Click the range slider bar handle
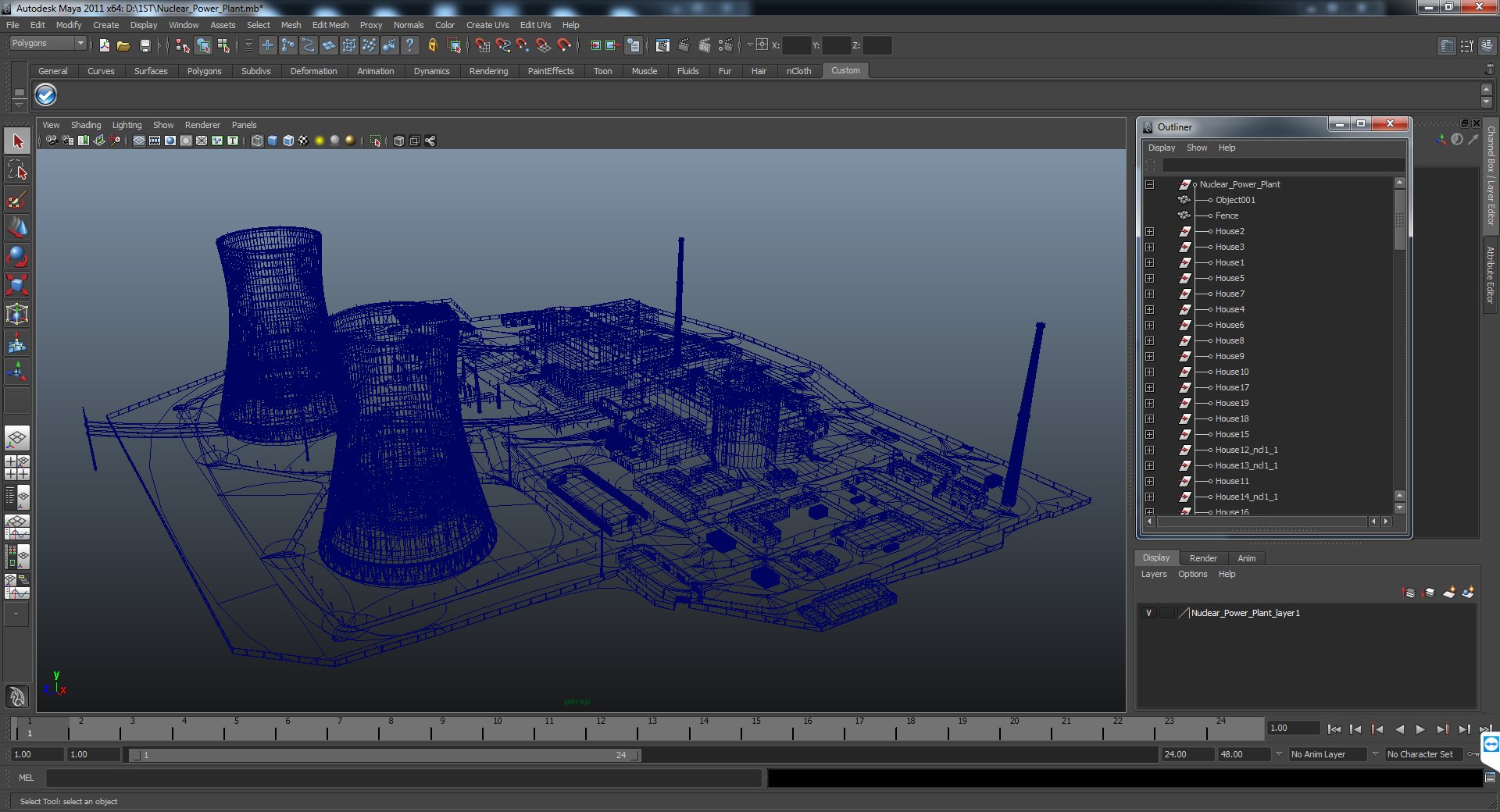 [x=387, y=755]
